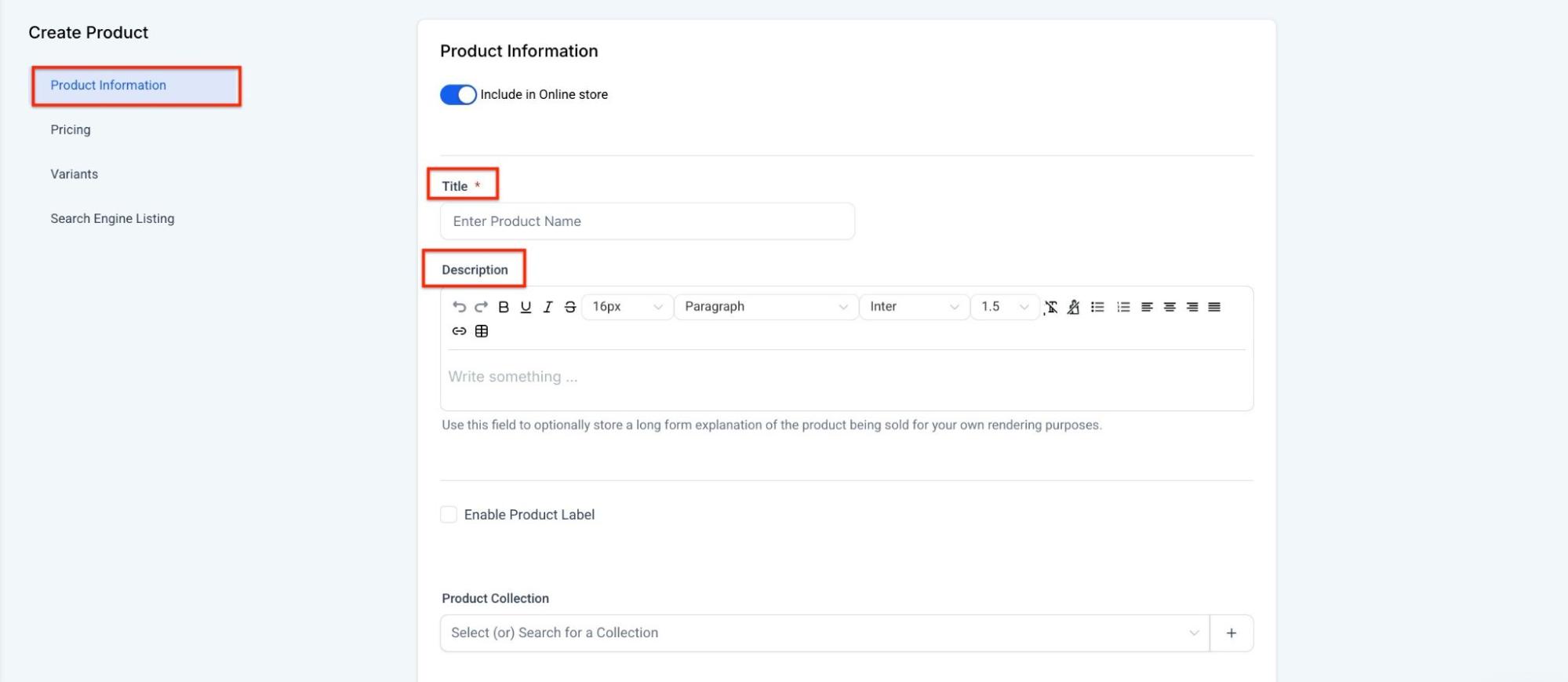Image resolution: width=1568 pixels, height=682 pixels.
Task: Open the Inter font family dropdown
Action: click(913, 307)
